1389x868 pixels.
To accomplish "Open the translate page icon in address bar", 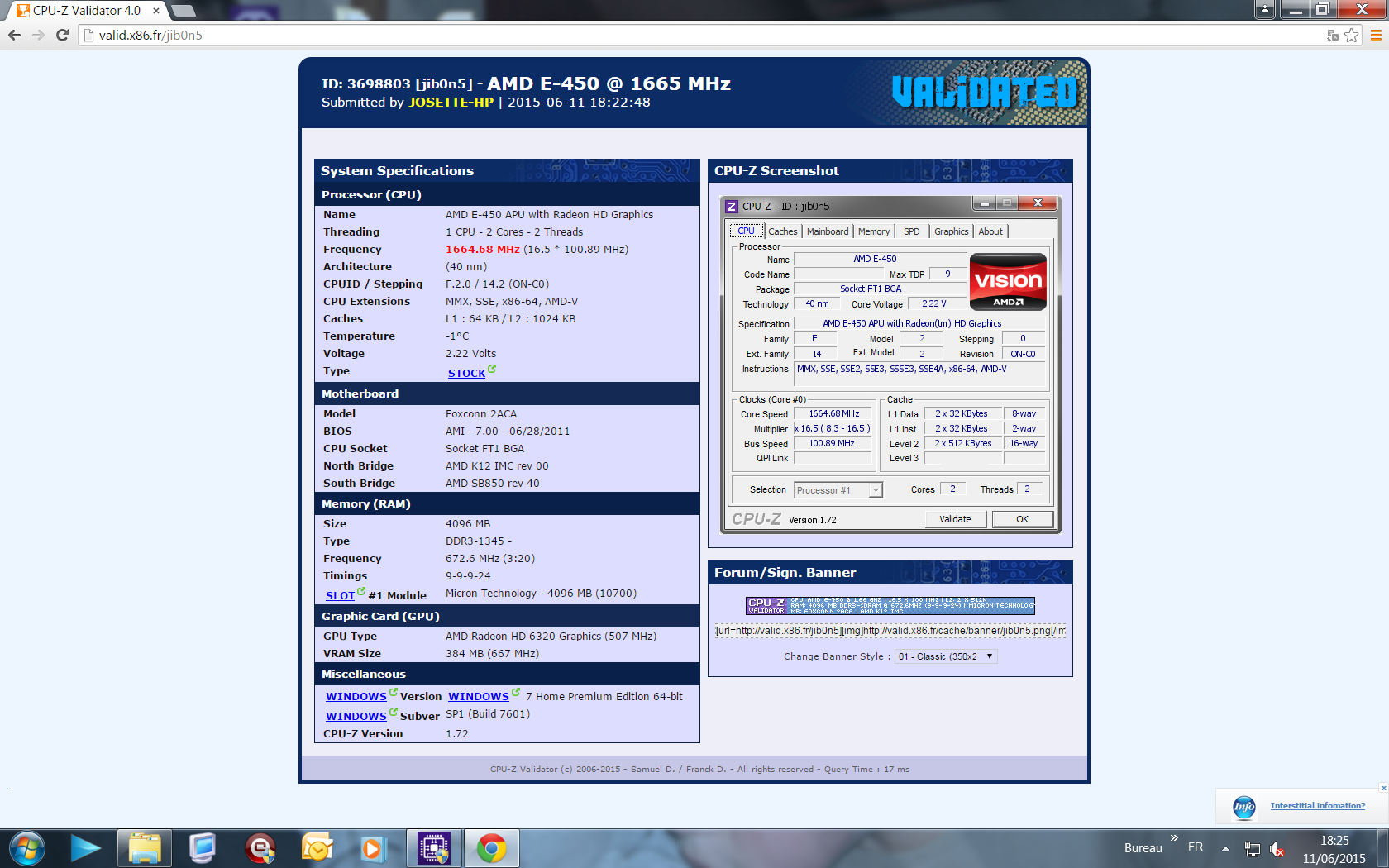I will pyautogui.click(x=1333, y=35).
